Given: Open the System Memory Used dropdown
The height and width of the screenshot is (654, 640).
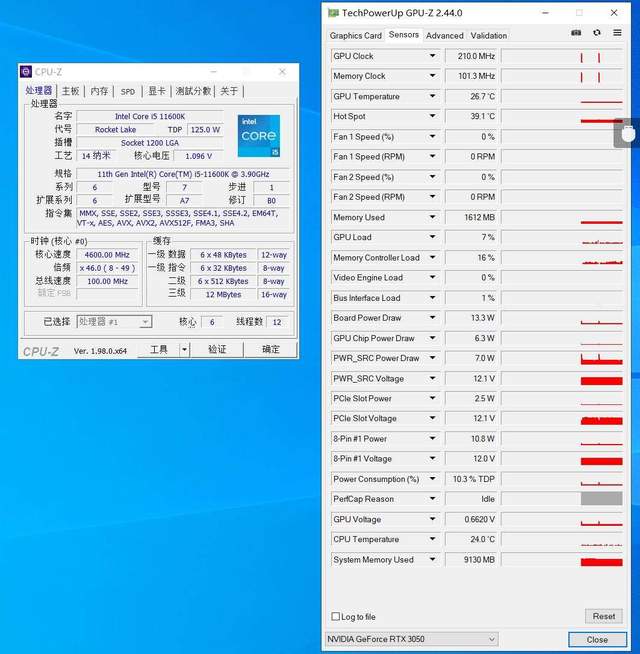Looking at the screenshot, I should click(x=433, y=559).
